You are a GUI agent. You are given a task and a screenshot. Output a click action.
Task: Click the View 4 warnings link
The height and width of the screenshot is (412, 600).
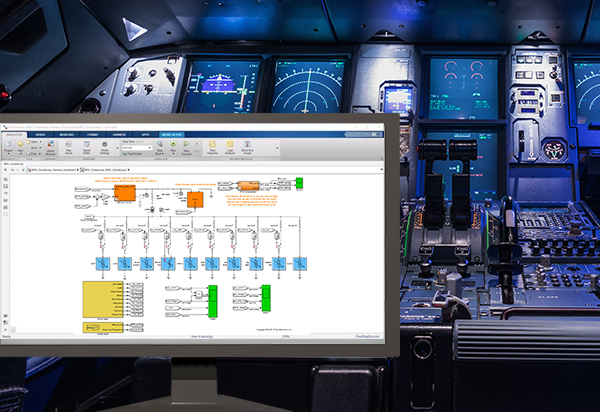coord(198,338)
